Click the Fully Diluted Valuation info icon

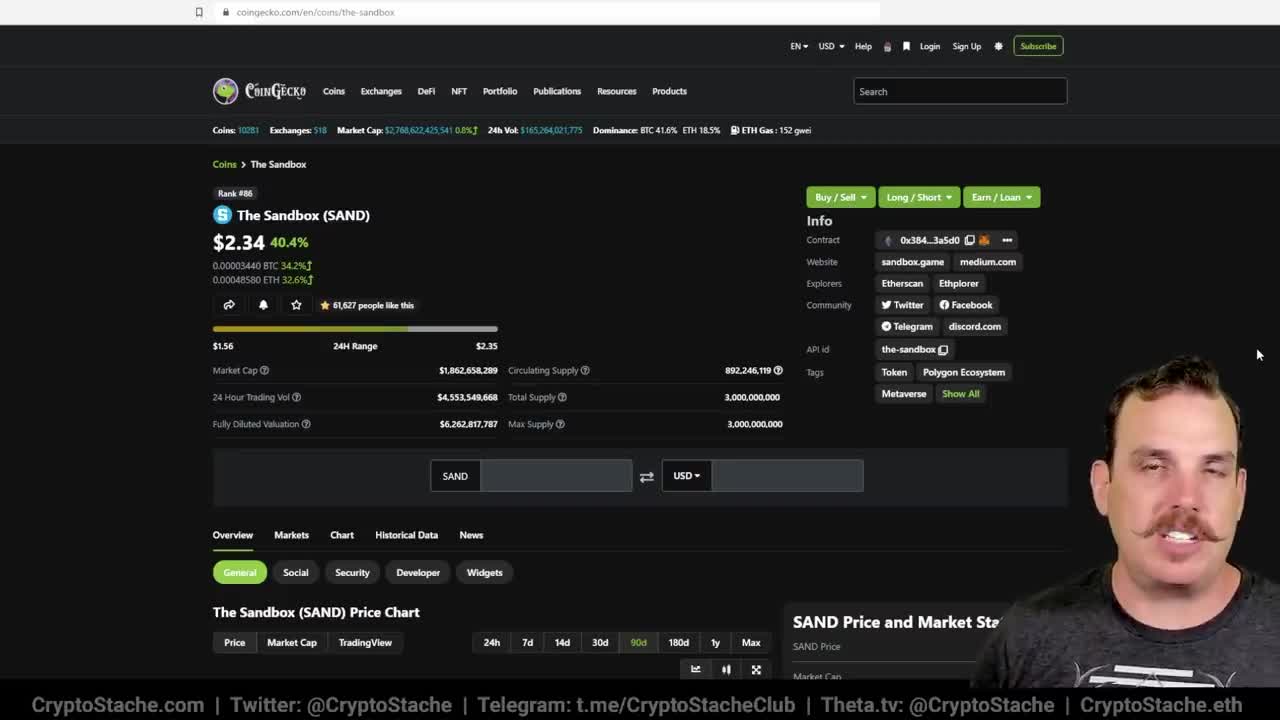click(x=306, y=424)
